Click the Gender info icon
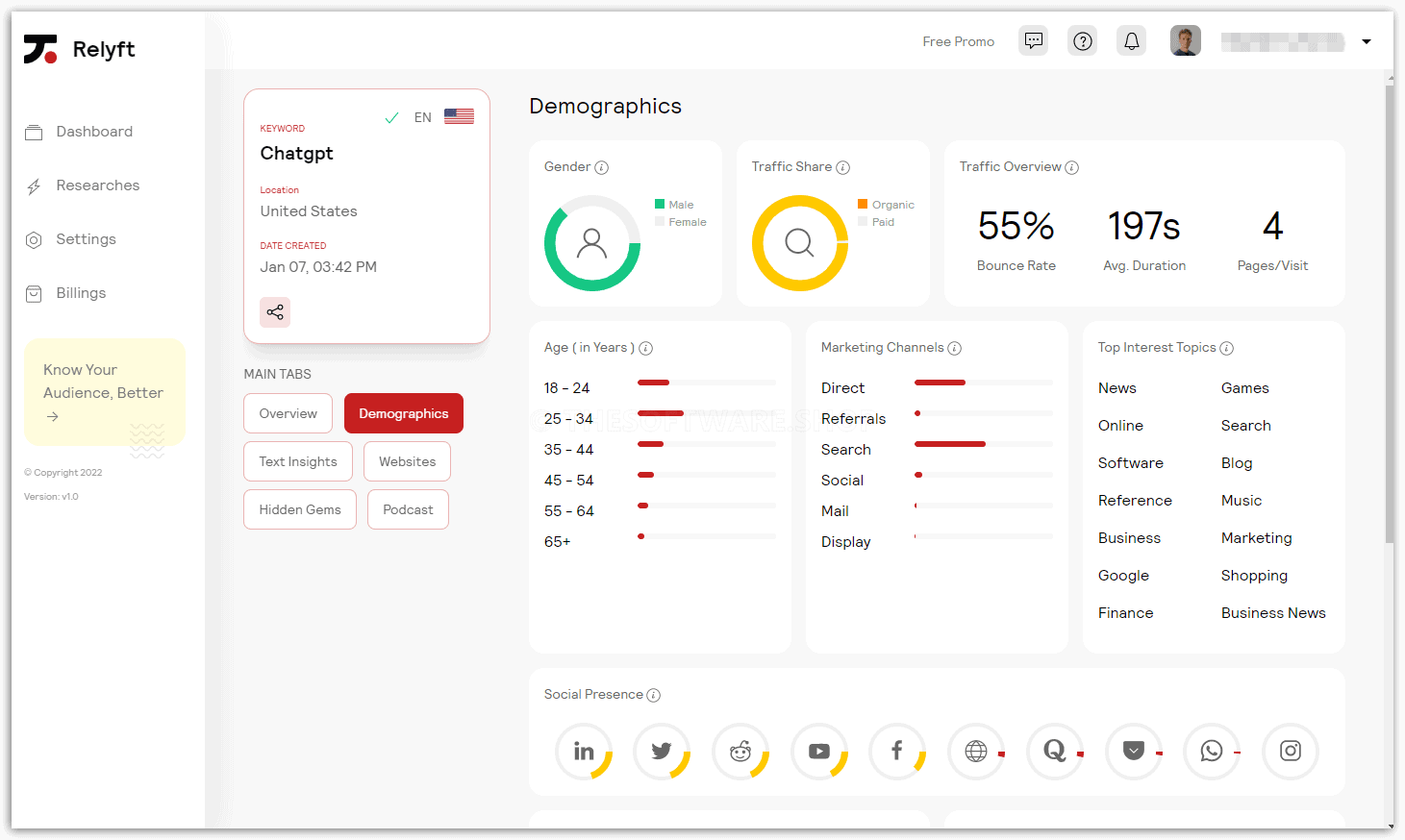Viewport: 1405px width, 840px height. pyautogui.click(x=602, y=167)
